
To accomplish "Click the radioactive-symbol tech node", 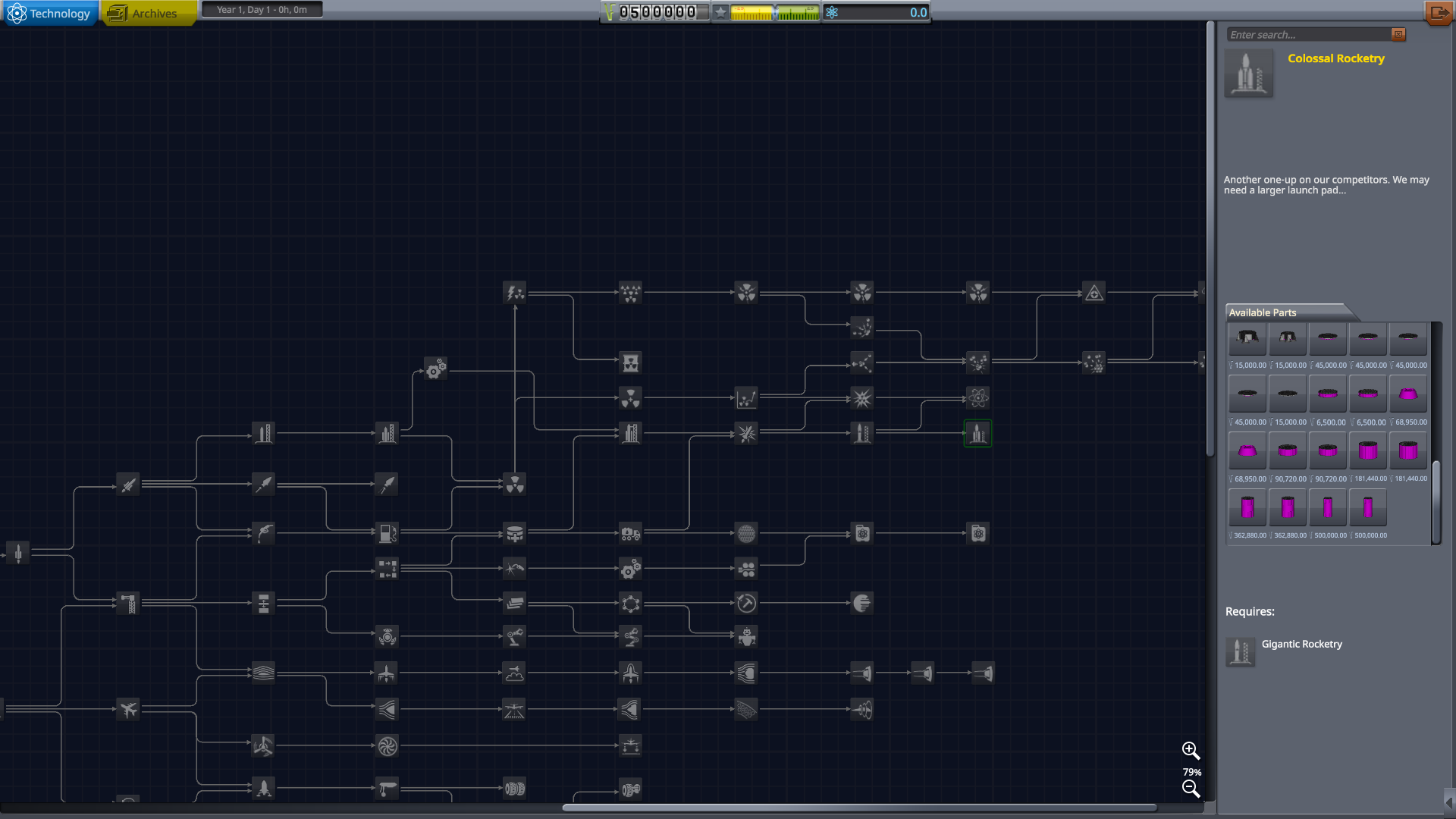I will [514, 486].
